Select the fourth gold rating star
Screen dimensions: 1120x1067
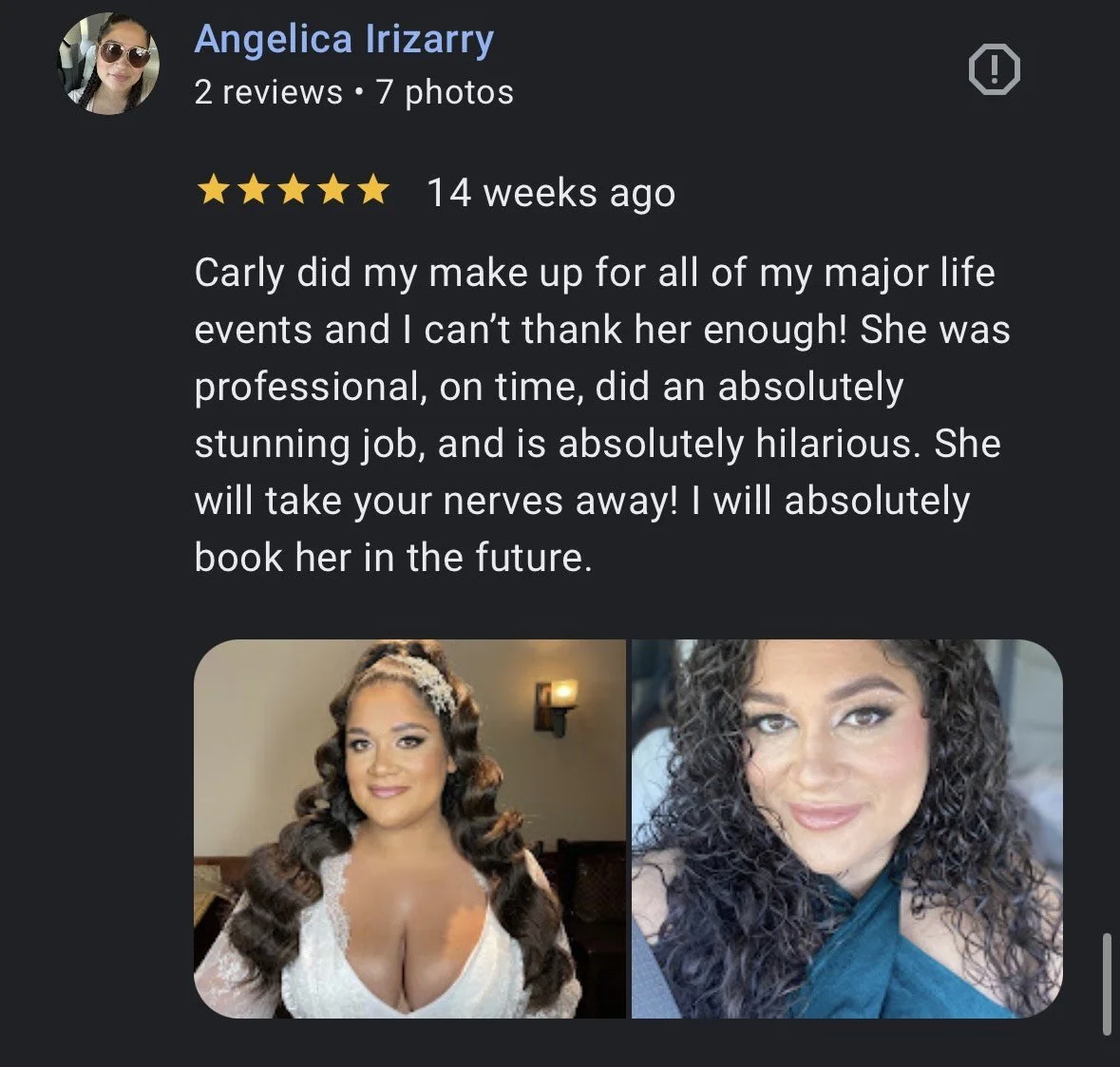(x=332, y=191)
